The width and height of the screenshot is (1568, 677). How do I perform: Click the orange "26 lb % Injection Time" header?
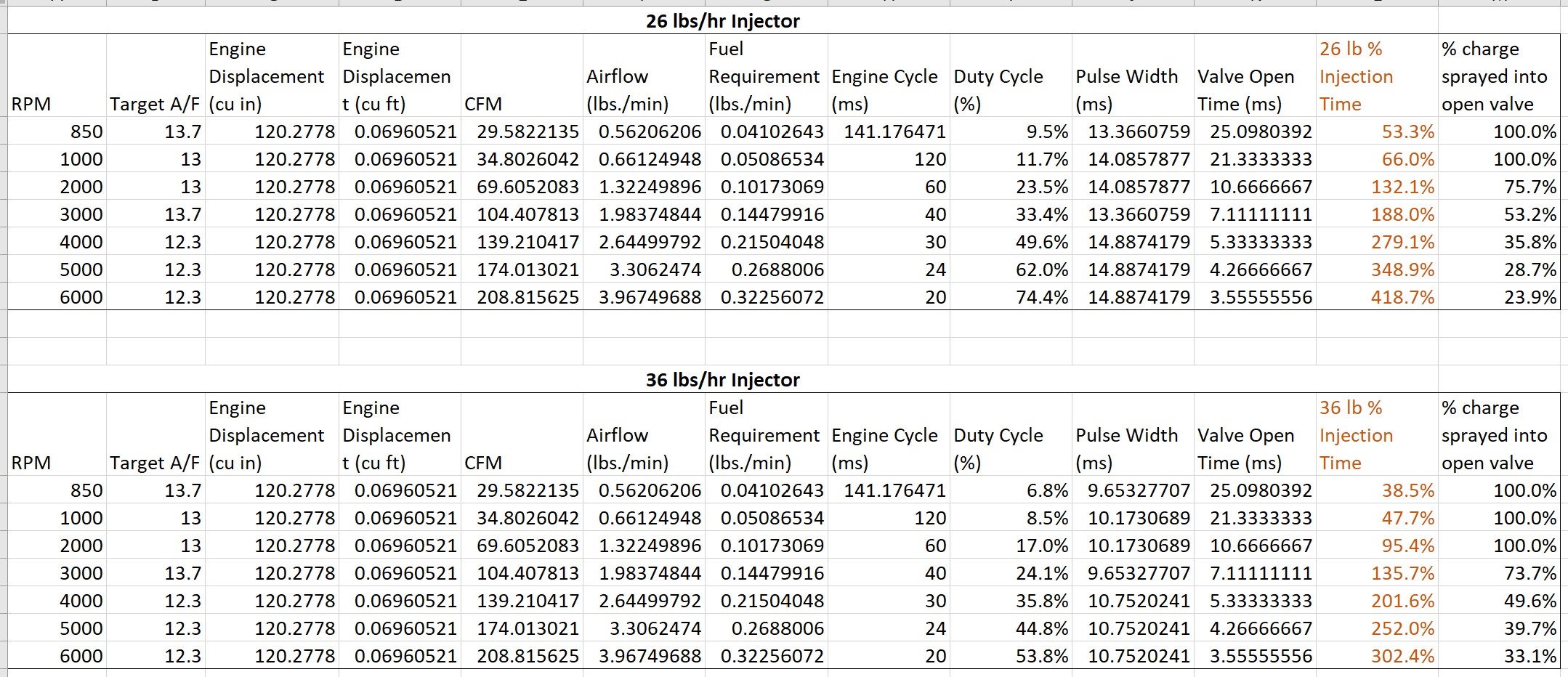click(x=1356, y=76)
